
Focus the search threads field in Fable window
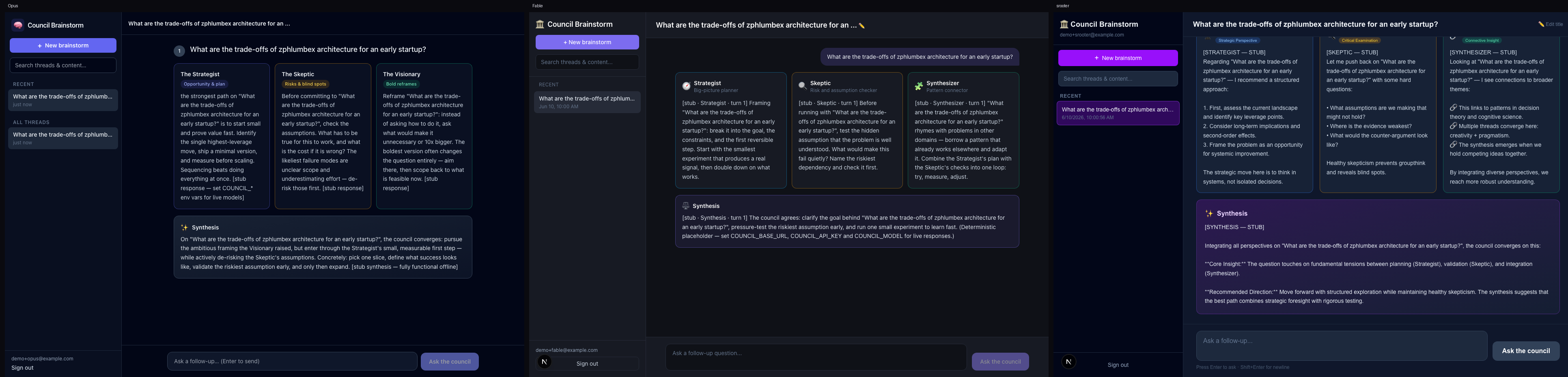[588, 62]
